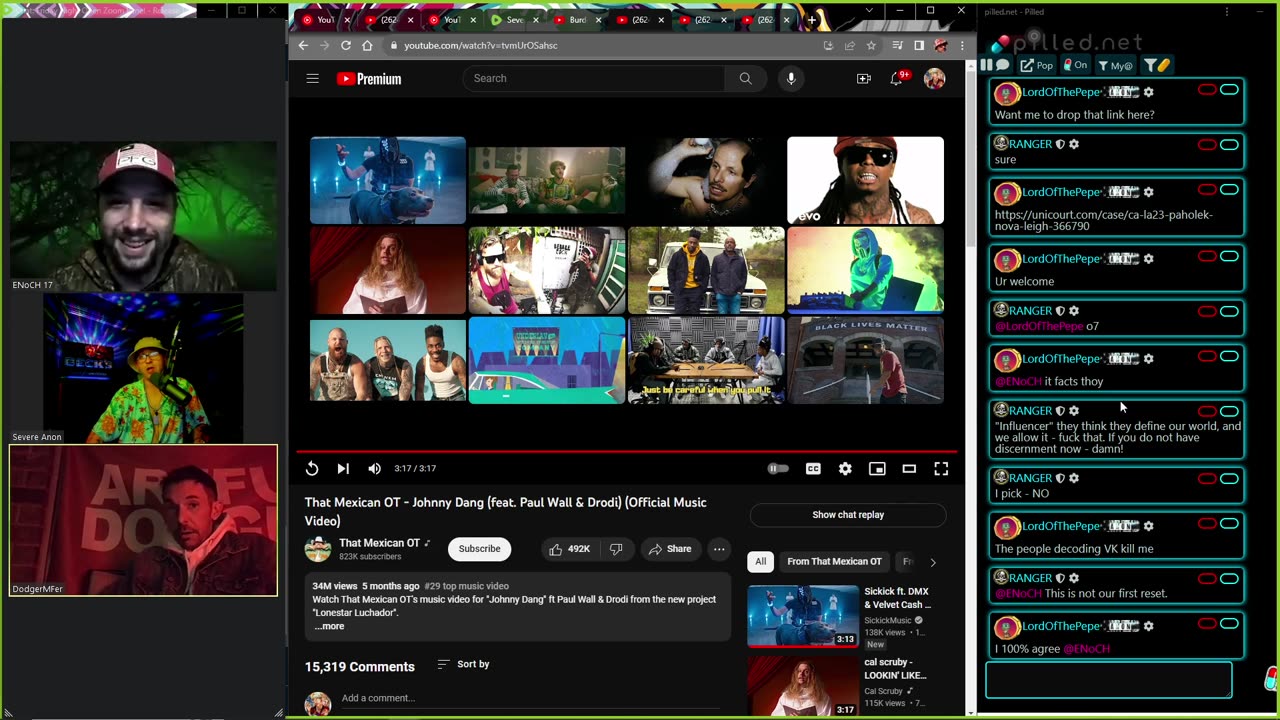The image size is (1280, 720).
Task: Like the video showing 492K likes
Action: pos(570,549)
